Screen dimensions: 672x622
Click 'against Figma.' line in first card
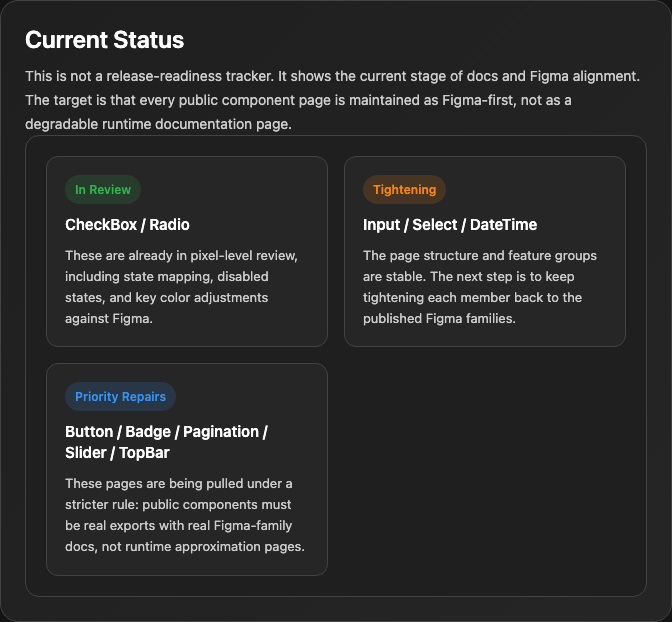[109, 319]
